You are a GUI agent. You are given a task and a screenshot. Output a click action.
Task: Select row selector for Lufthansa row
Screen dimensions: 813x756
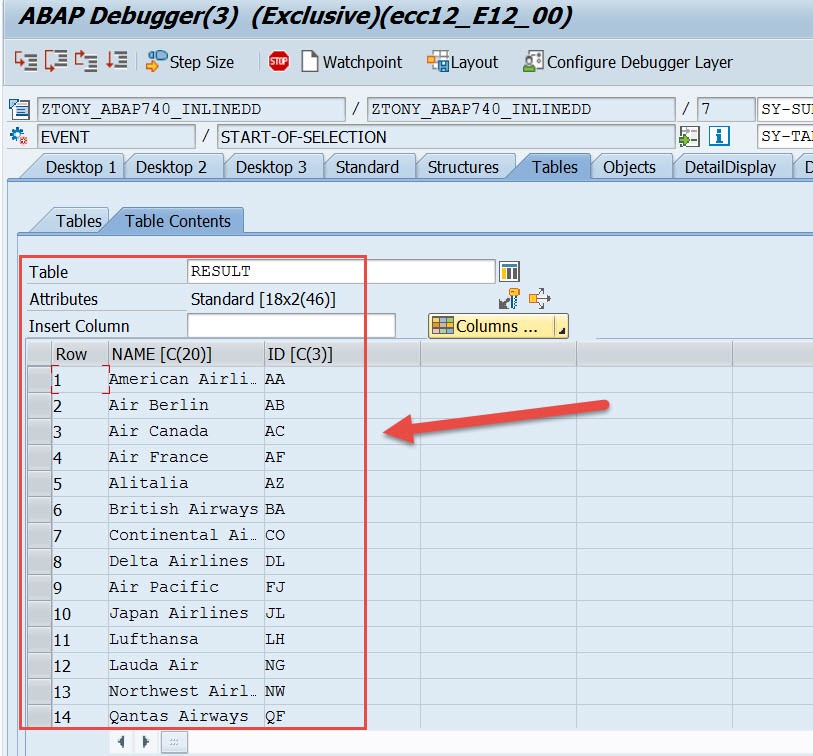39,639
